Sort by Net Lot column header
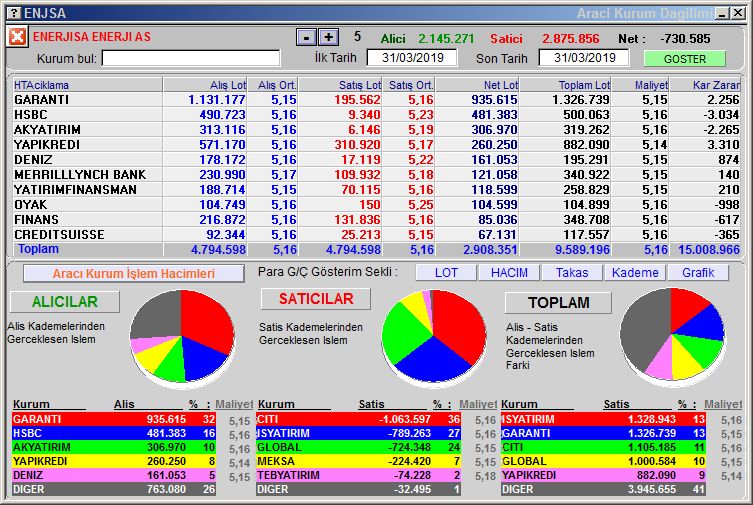Screen dimensions: 753x505 [477, 85]
